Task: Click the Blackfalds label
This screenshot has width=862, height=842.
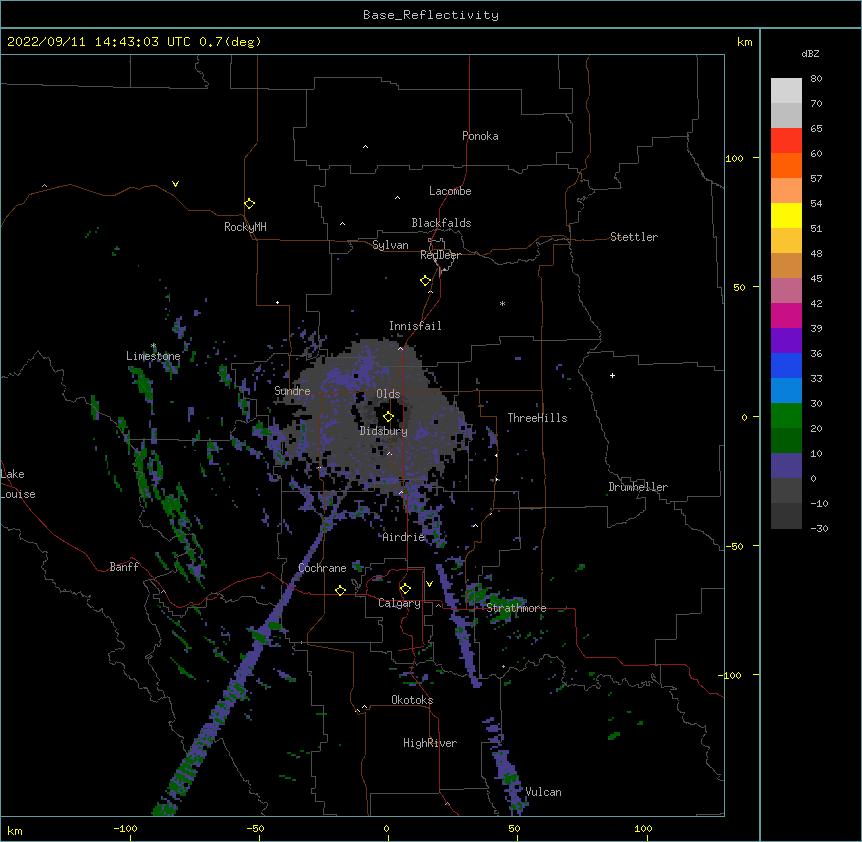Action: coord(441,223)
